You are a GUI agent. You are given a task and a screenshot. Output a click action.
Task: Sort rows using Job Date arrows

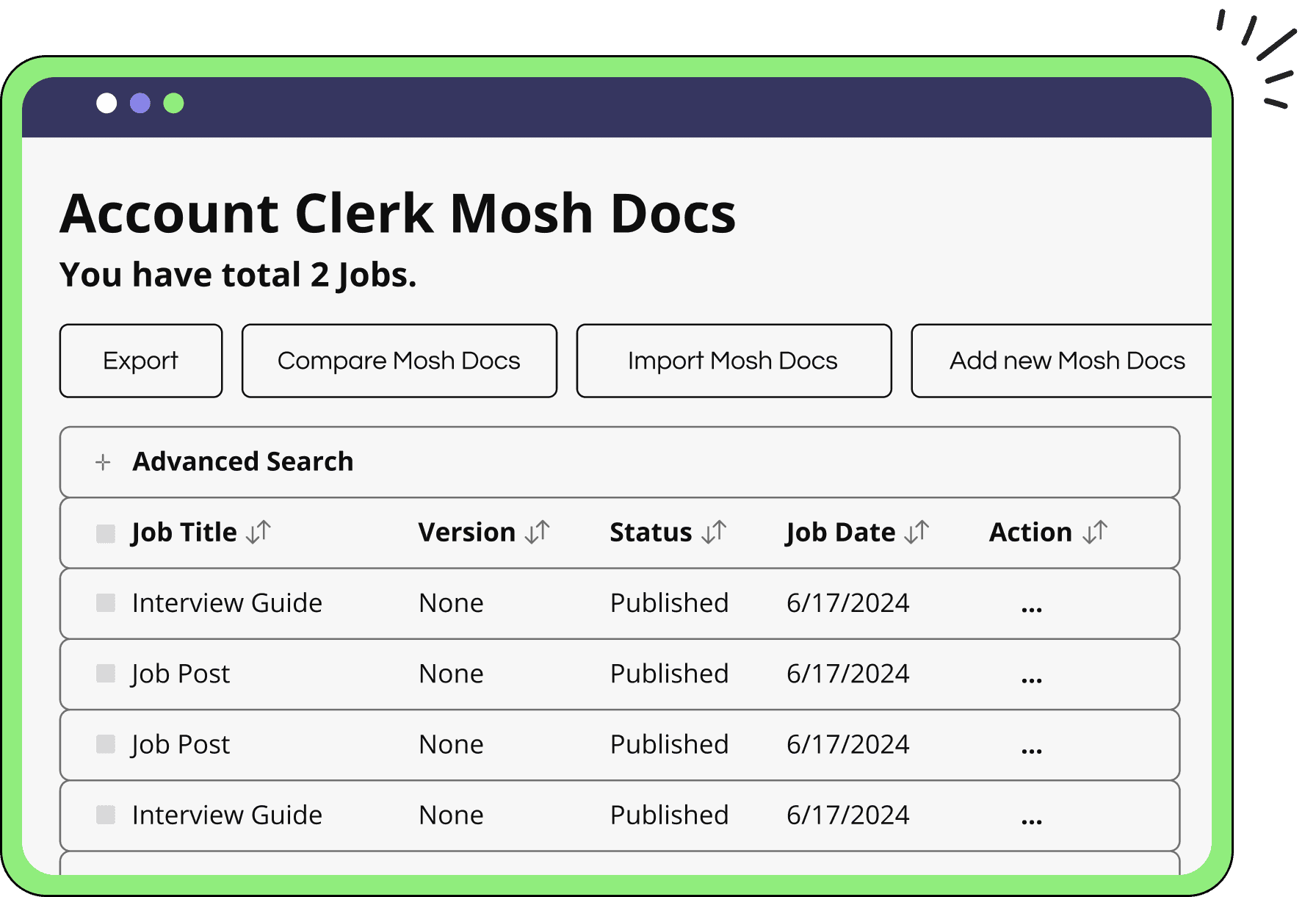point(916,532)
